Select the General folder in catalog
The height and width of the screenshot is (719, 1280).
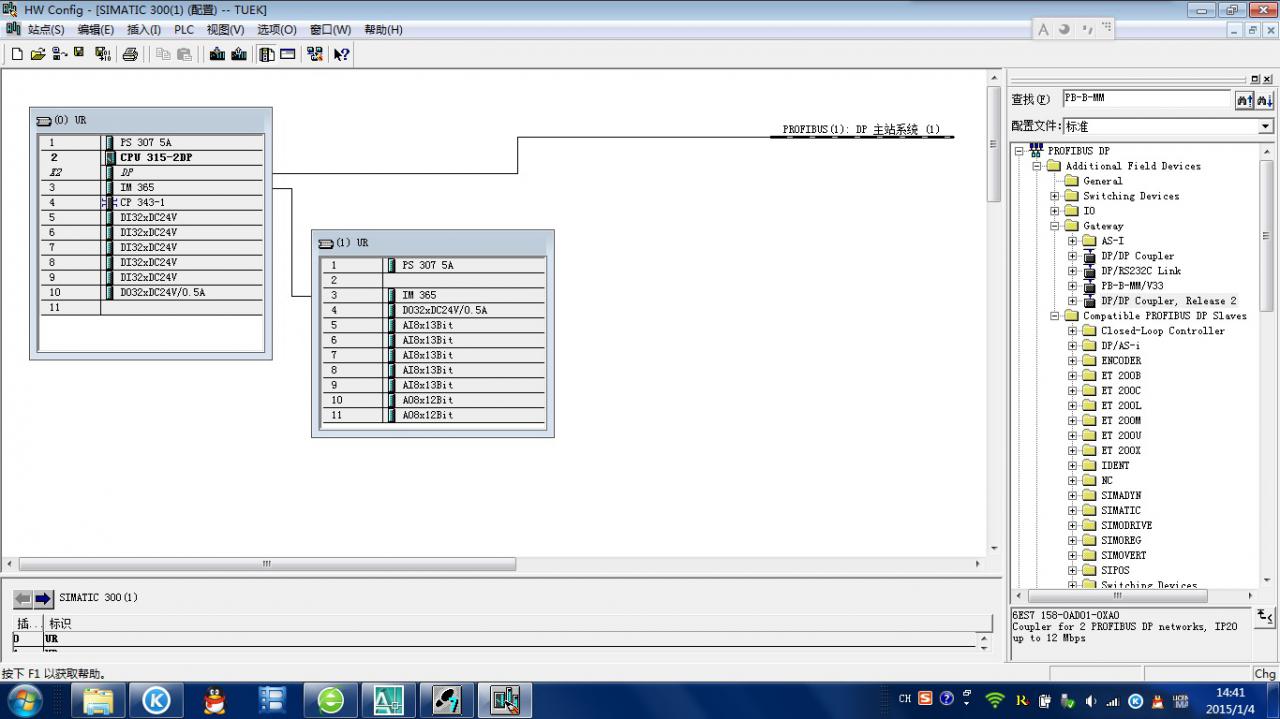(x=1103, y=181)
